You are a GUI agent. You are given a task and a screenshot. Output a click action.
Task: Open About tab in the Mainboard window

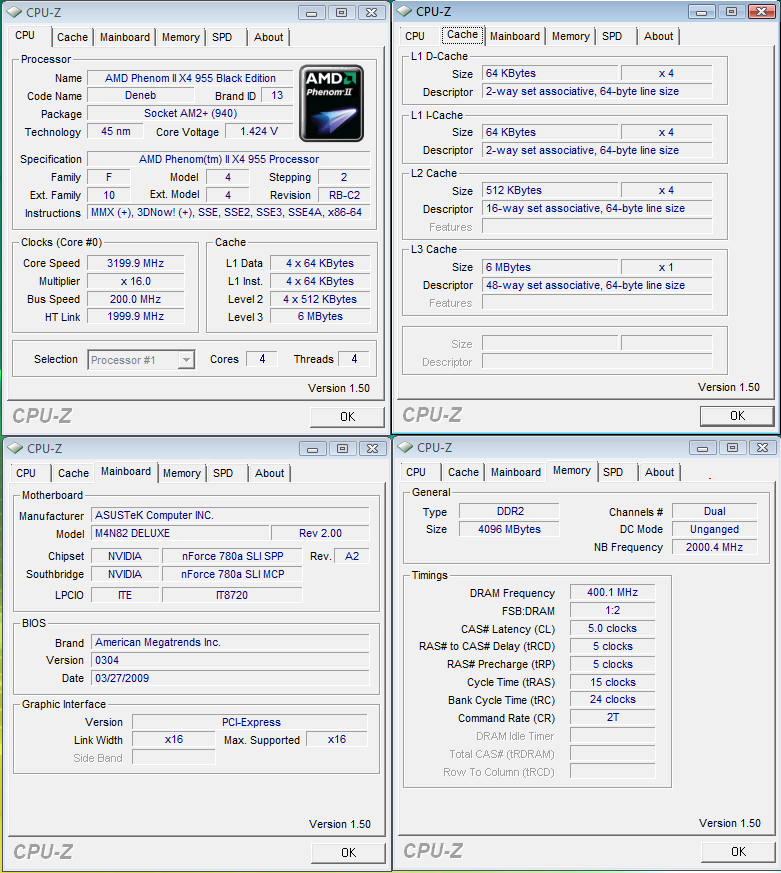tap(269, 473)
